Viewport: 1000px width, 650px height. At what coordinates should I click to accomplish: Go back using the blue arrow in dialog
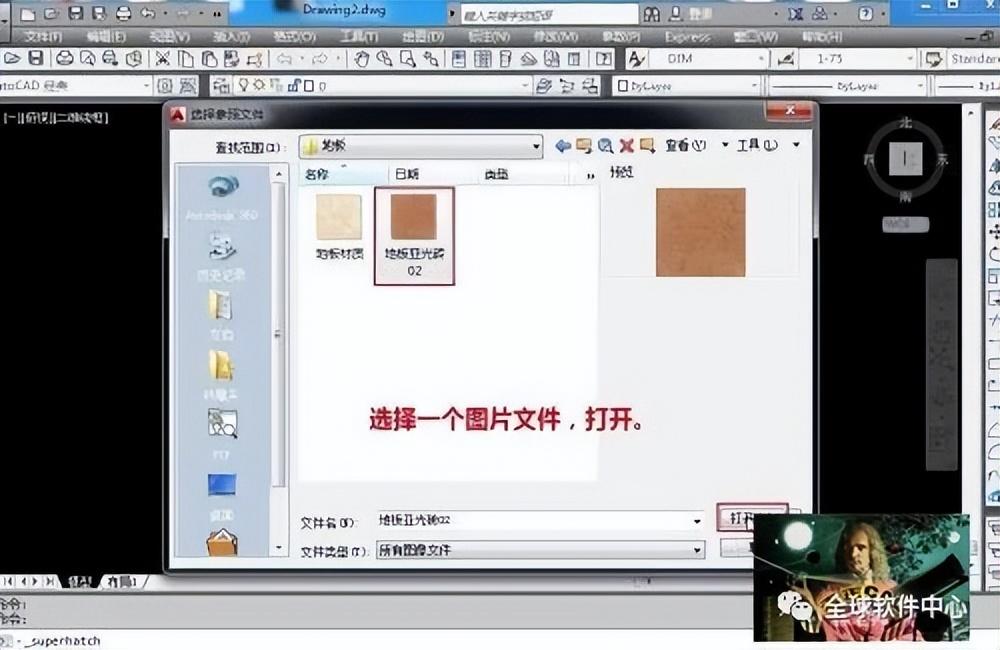[x=562, y=146]
